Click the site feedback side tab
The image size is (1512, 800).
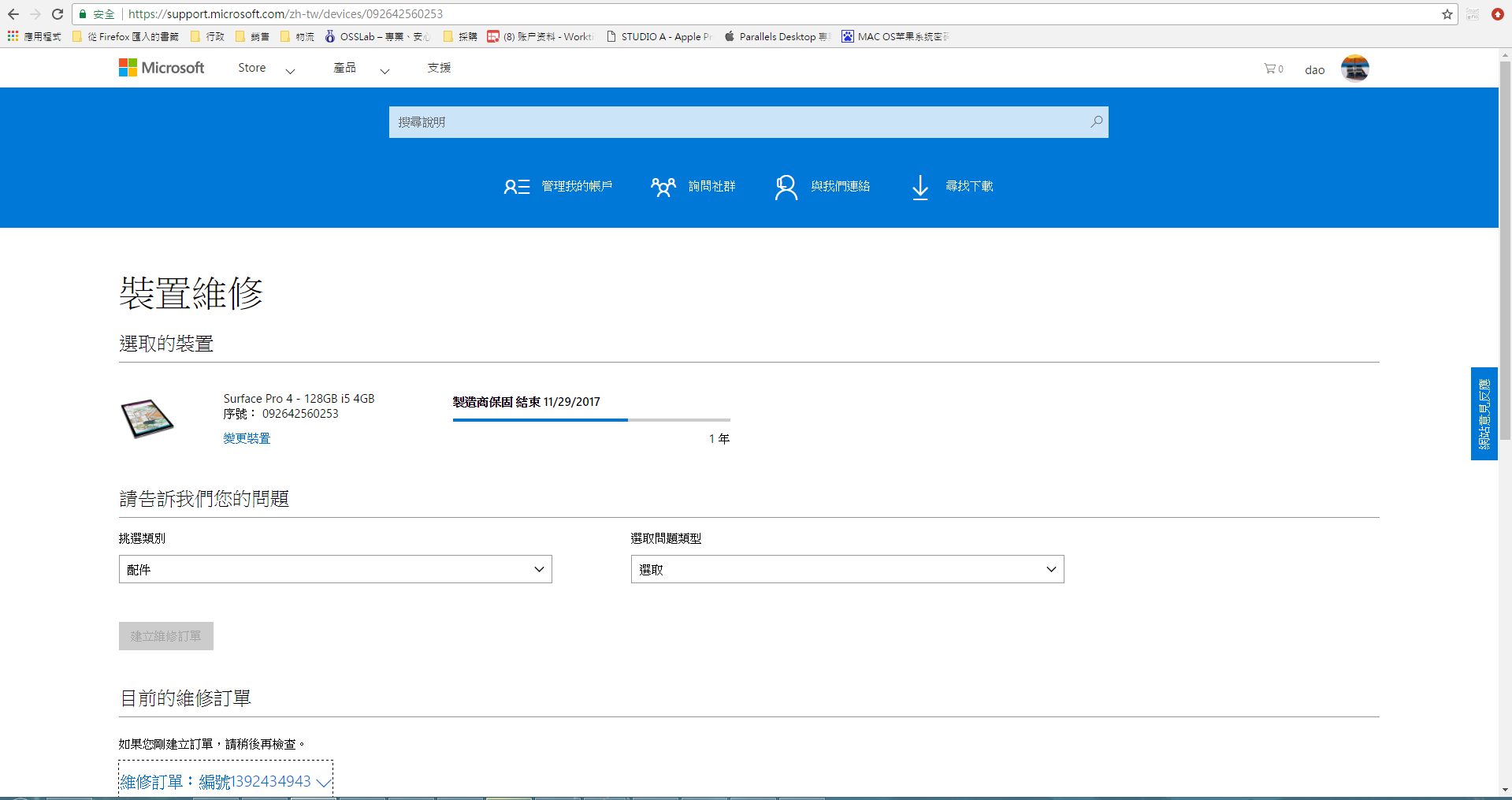click(1484, 414)
